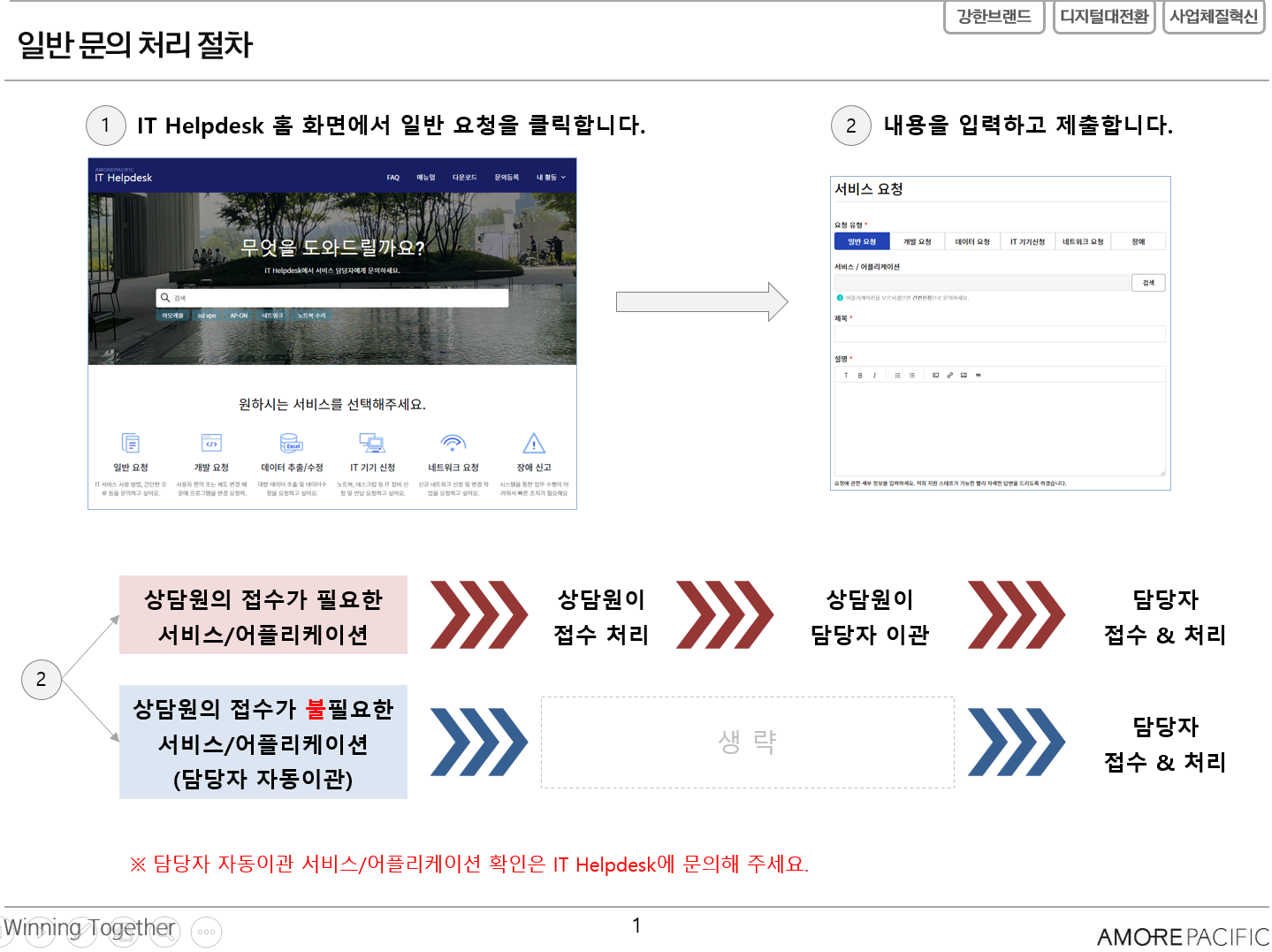Expand the 내 활동 dropdown menu
Screen dimensions: 1272x952
(551, 178)
